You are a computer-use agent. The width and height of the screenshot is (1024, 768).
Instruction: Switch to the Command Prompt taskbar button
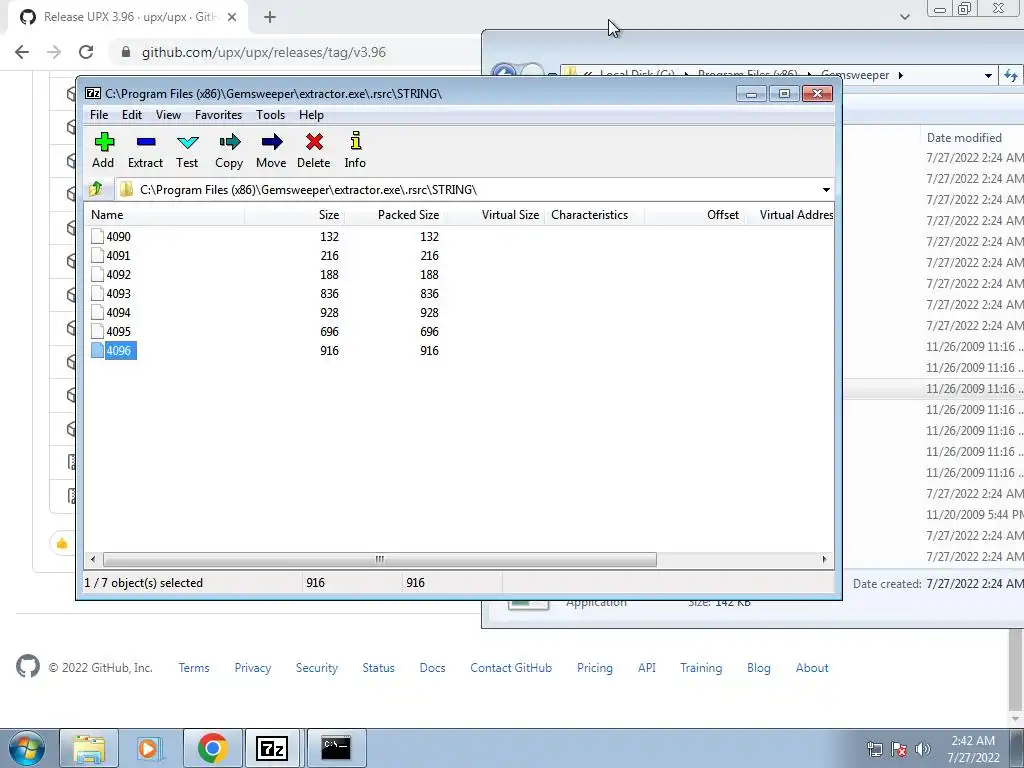click(x=336, y=749)
